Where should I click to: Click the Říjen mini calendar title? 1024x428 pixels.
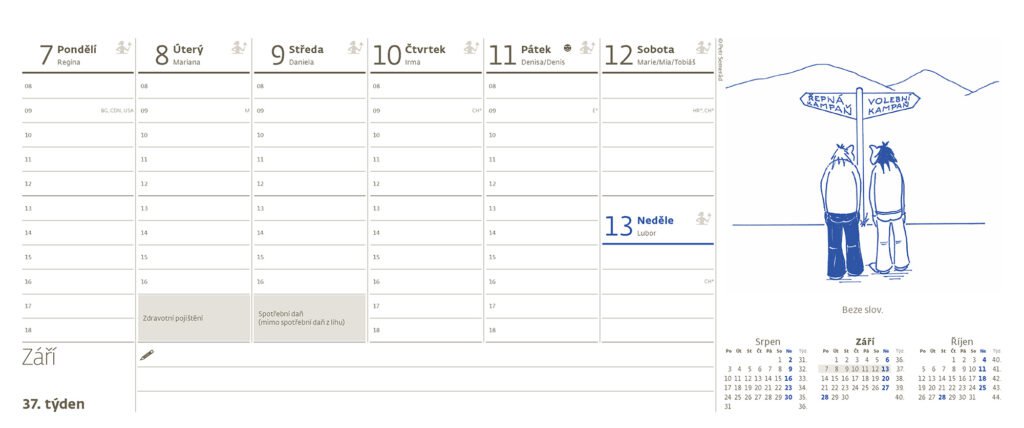pos(959,342)
